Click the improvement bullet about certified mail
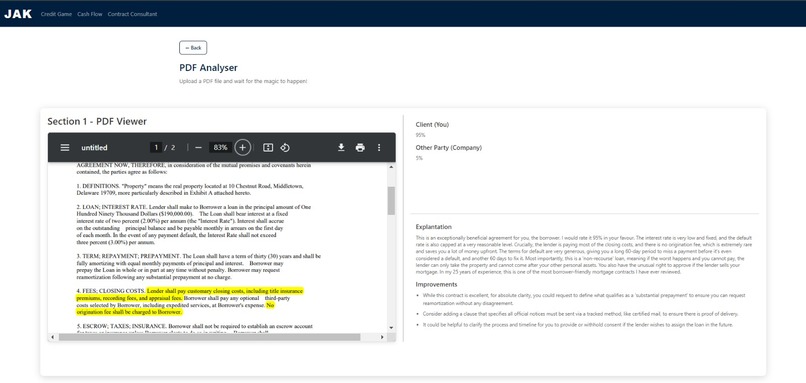 (x=580, y=314)
